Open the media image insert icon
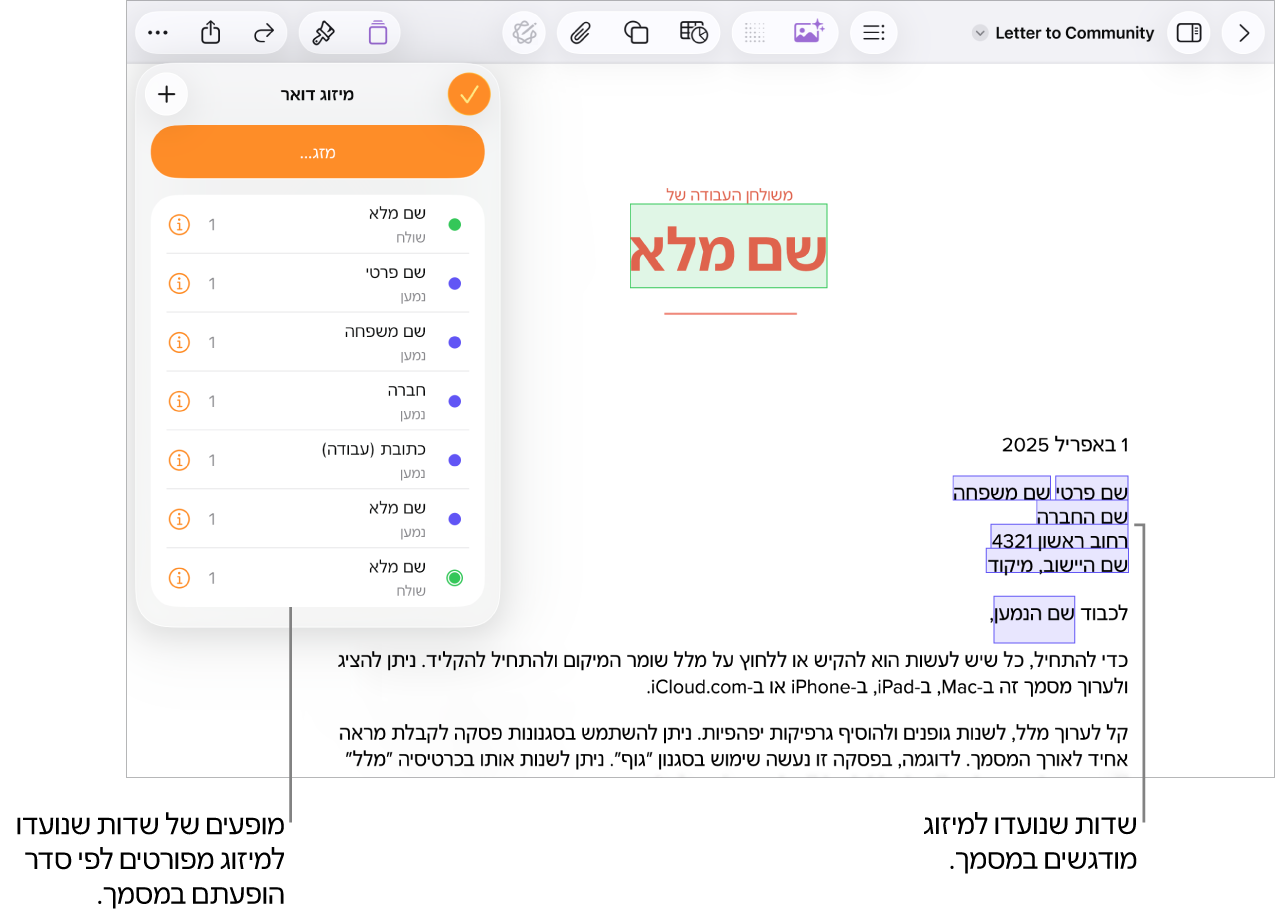 (x=808, y=33)
